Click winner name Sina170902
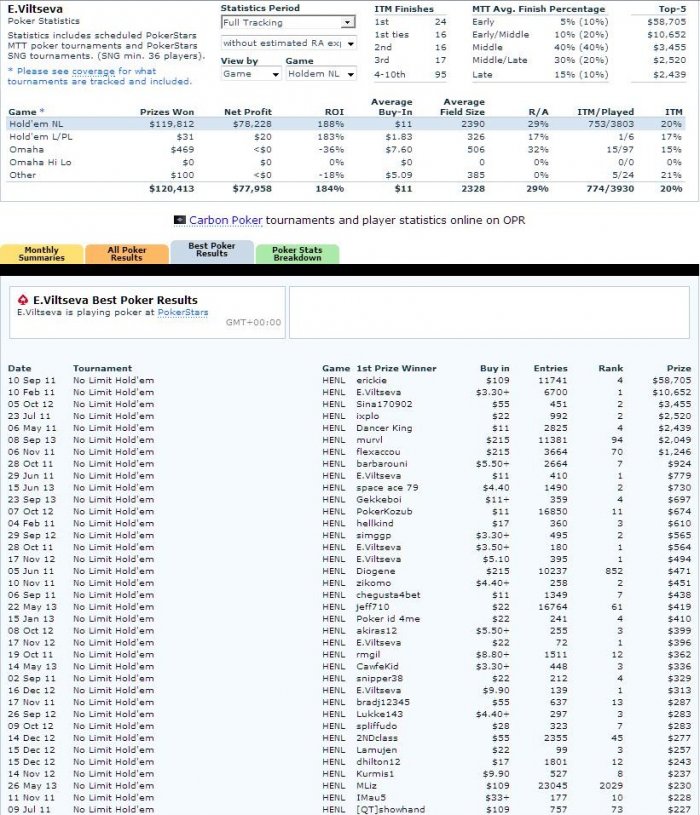The height and width of the screenshot is (815, 700). coord(384,404)
